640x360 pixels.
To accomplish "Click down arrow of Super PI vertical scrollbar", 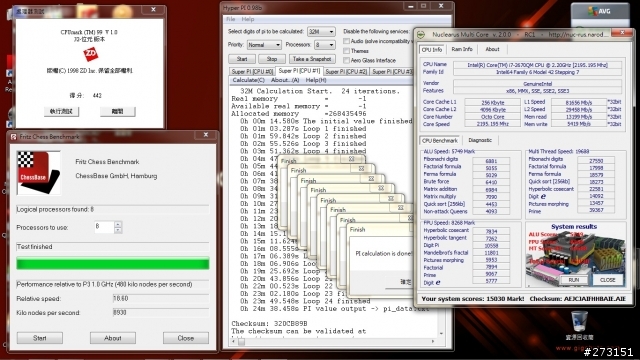I will coord(441,333).
